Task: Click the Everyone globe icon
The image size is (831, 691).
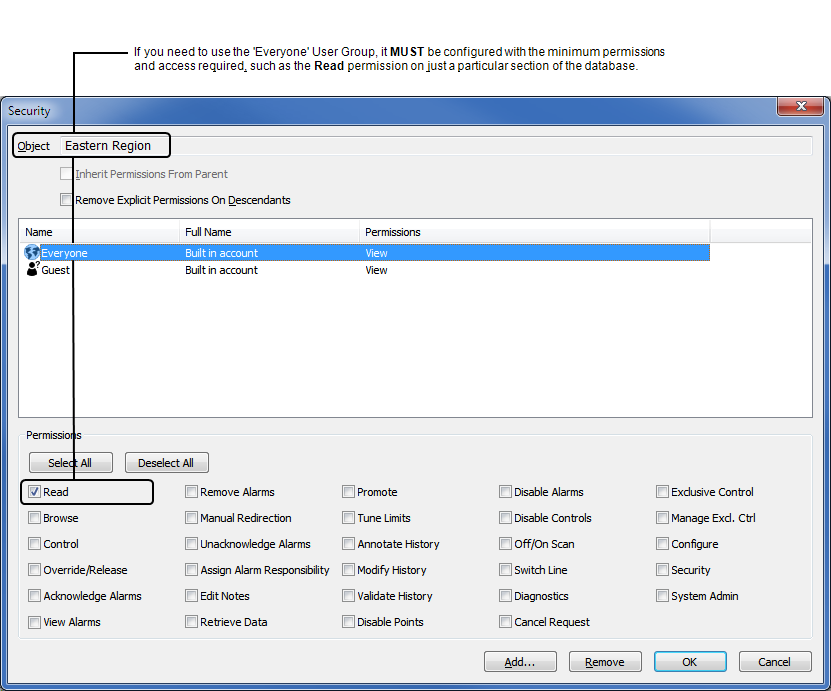Action: point(32,253)
